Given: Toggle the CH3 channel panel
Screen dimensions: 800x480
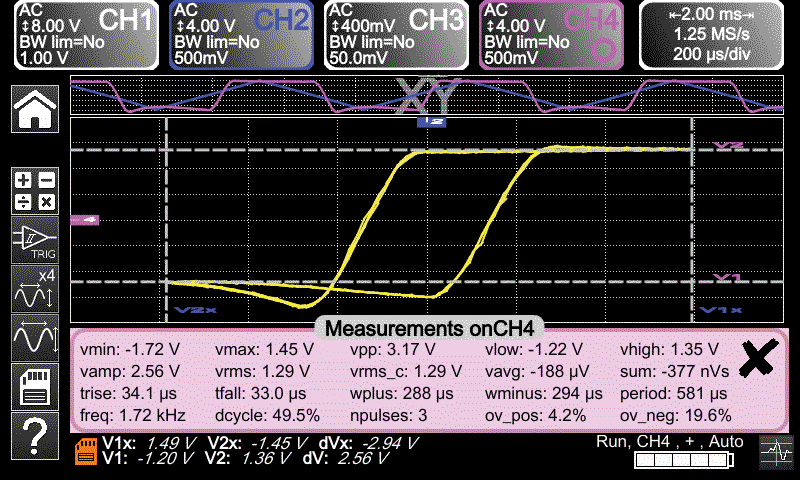Looking at the screenshot, I should (x=398, y=35).
